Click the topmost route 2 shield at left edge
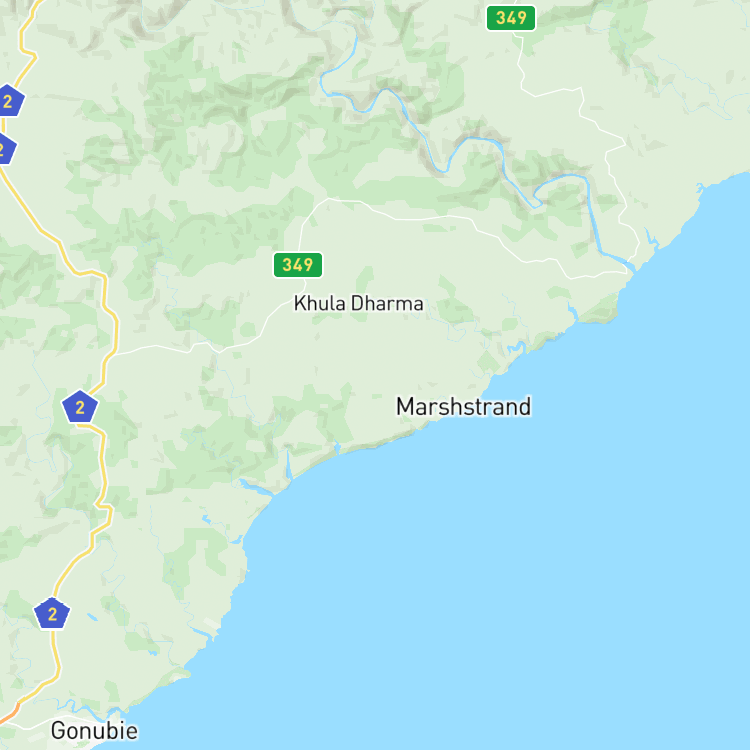This screenshot has width=750, height=750. click(x=9, y=100)
